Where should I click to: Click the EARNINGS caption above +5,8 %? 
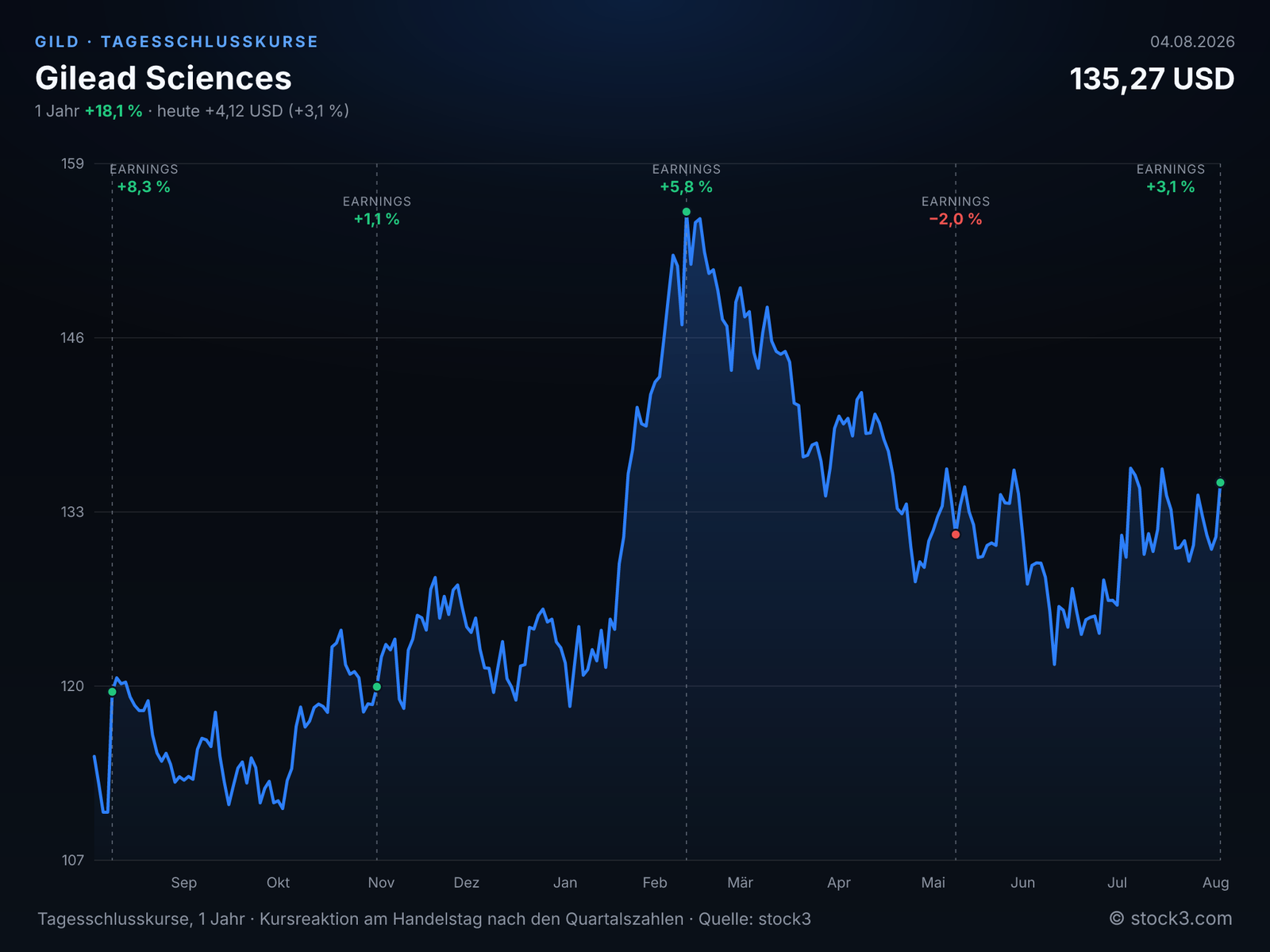point(687,169)
